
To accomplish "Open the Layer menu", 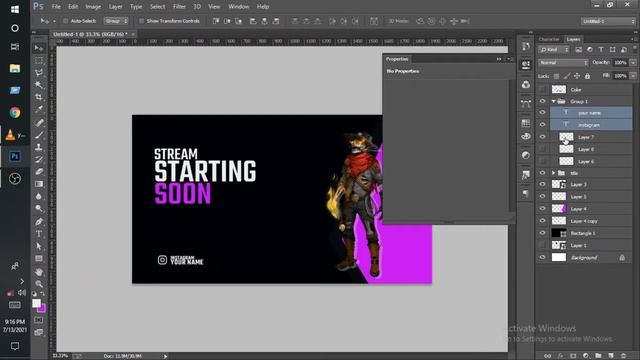I will tap(116, 7).
